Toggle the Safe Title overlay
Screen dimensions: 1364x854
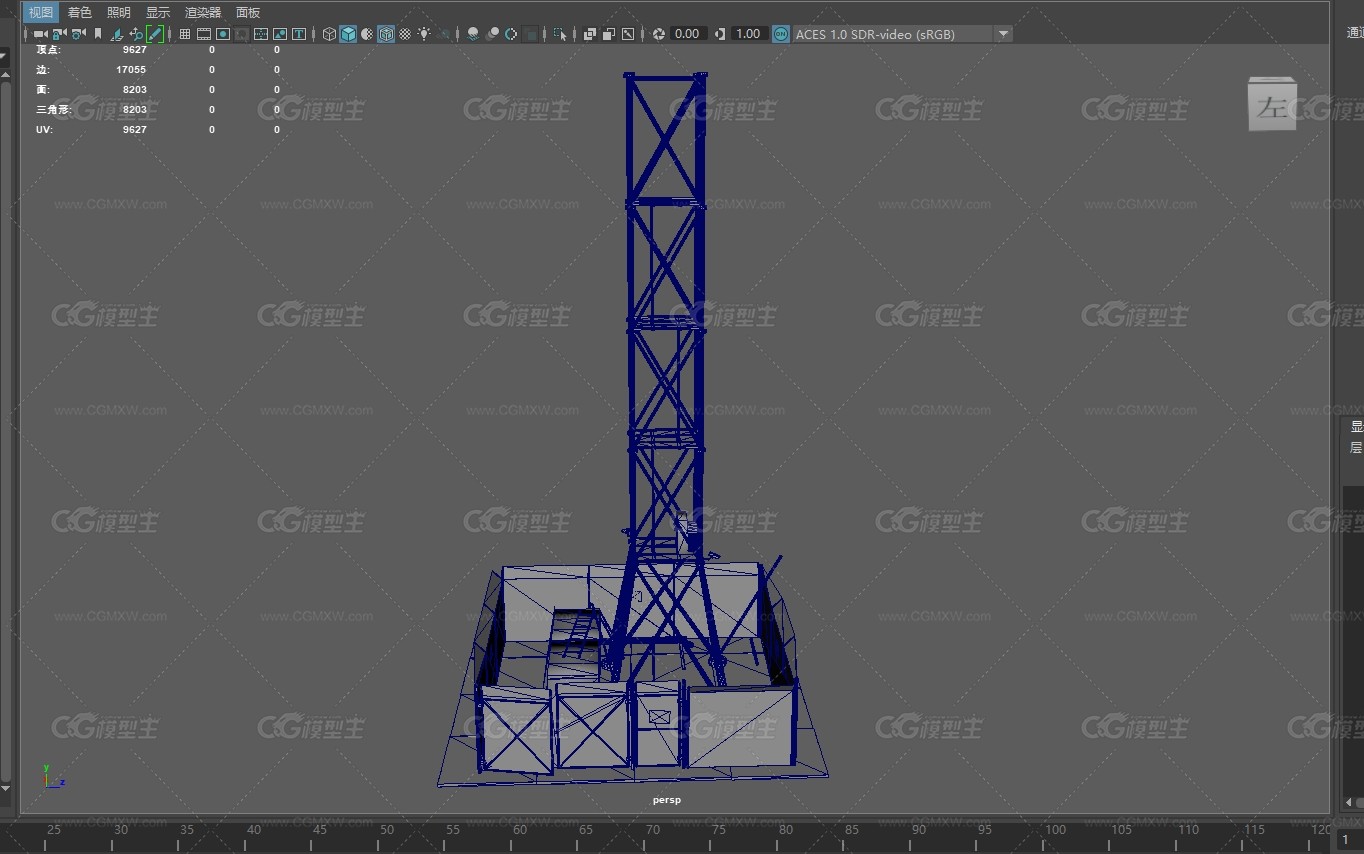click(x=299, y=34)
